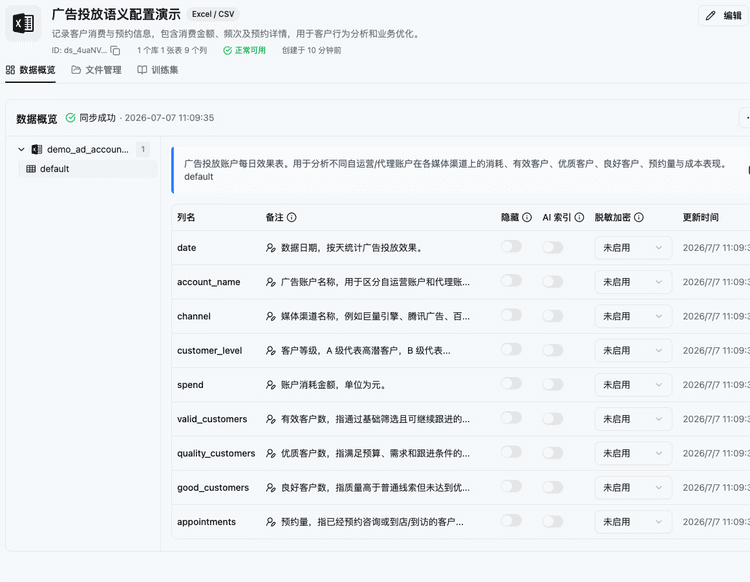Open 脱敏加密 dropdown for customer_level
The height and width of the screenshot is (582, 750).
(x=633, y=351)
